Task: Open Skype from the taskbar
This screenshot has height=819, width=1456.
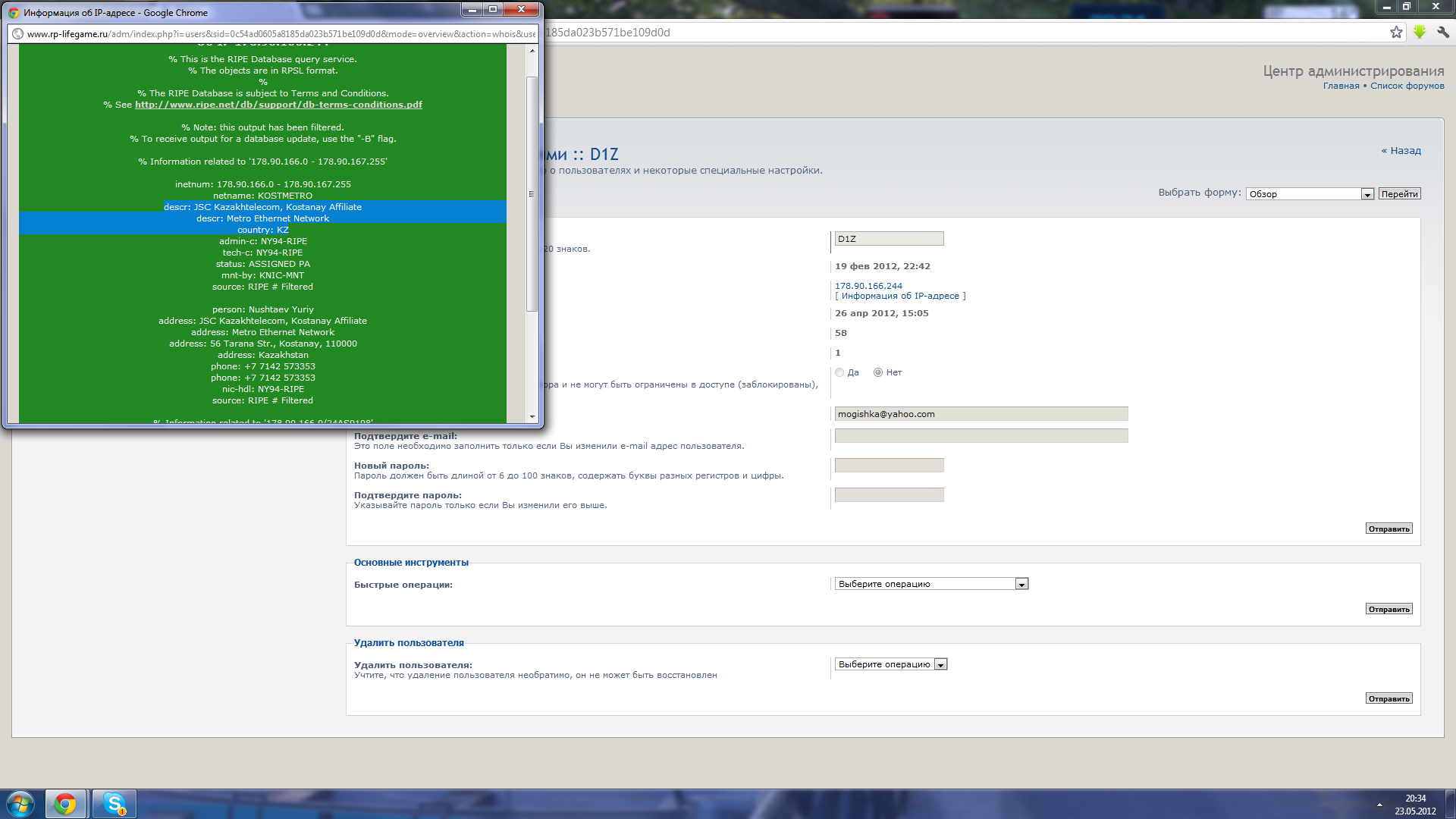Action: (115, 804)
